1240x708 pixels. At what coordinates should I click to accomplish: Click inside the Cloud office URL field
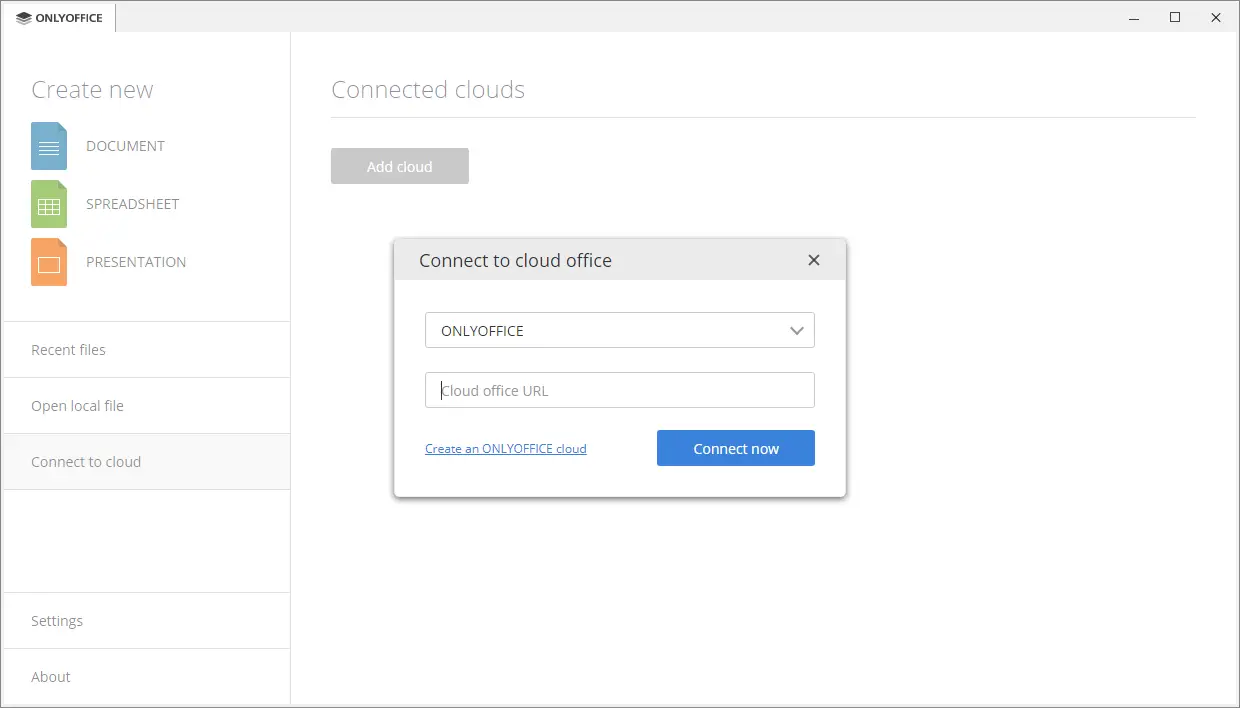[620, 390]
